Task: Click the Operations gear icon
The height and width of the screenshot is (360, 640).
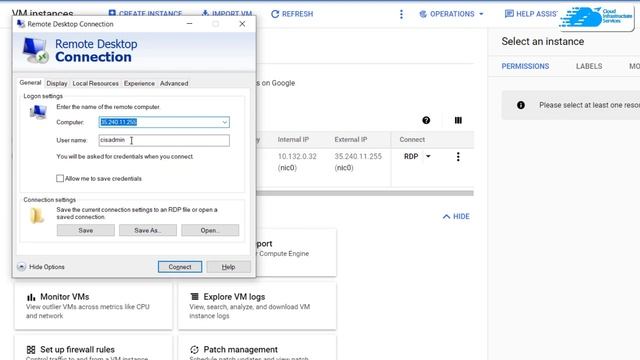Action: pos(423,14)
